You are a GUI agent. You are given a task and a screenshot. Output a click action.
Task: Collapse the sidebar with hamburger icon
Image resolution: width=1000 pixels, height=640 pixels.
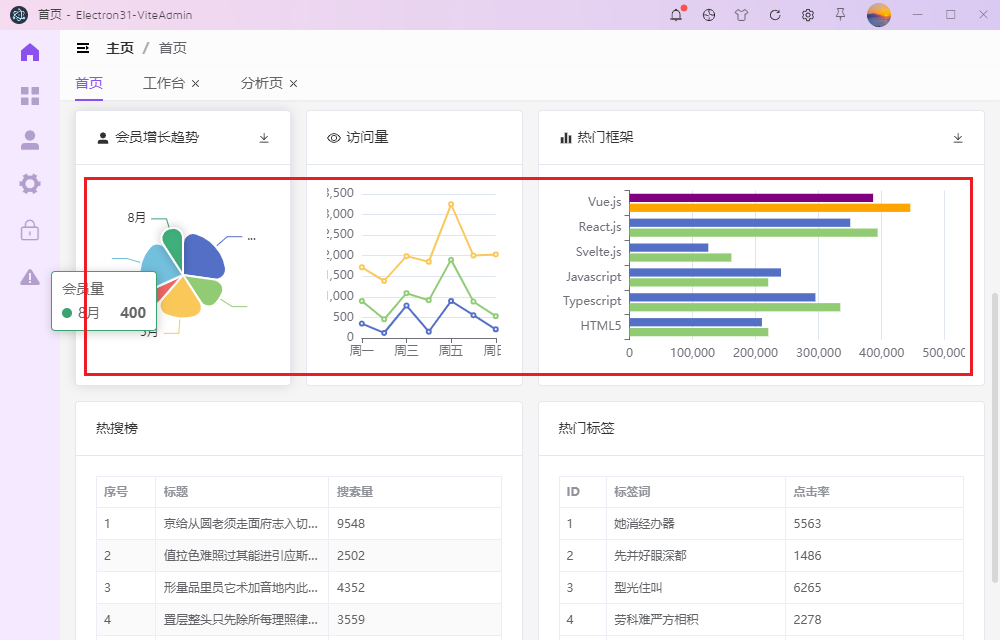click(83, 48)
